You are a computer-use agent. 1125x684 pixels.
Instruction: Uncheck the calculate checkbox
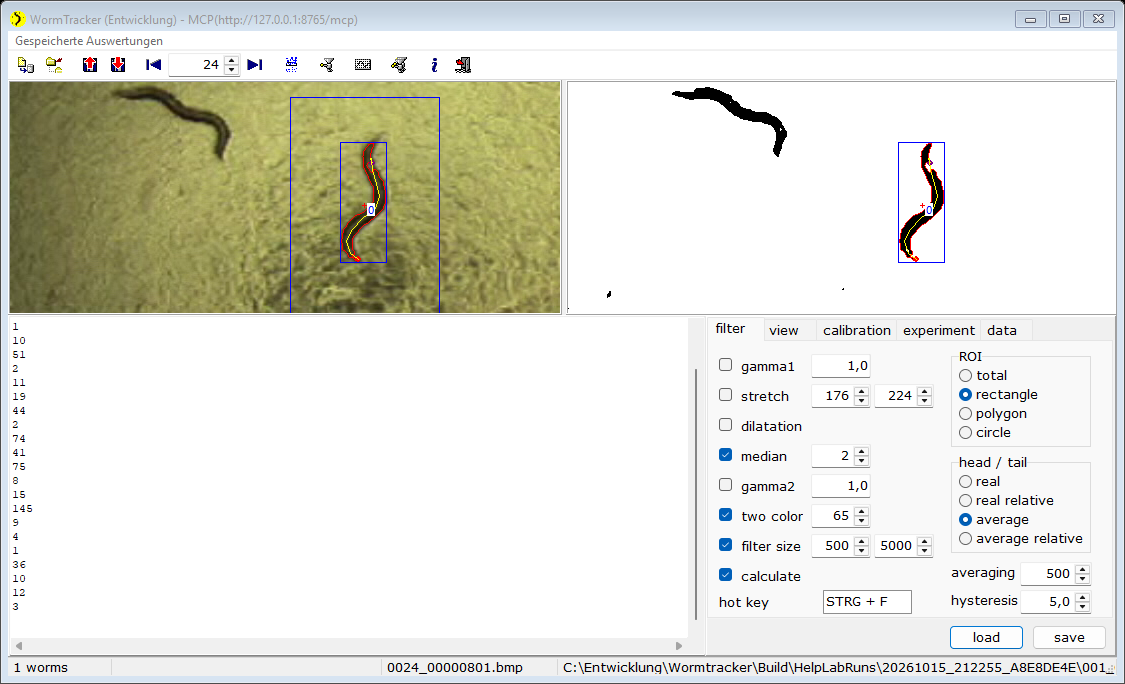coord(725,576)
